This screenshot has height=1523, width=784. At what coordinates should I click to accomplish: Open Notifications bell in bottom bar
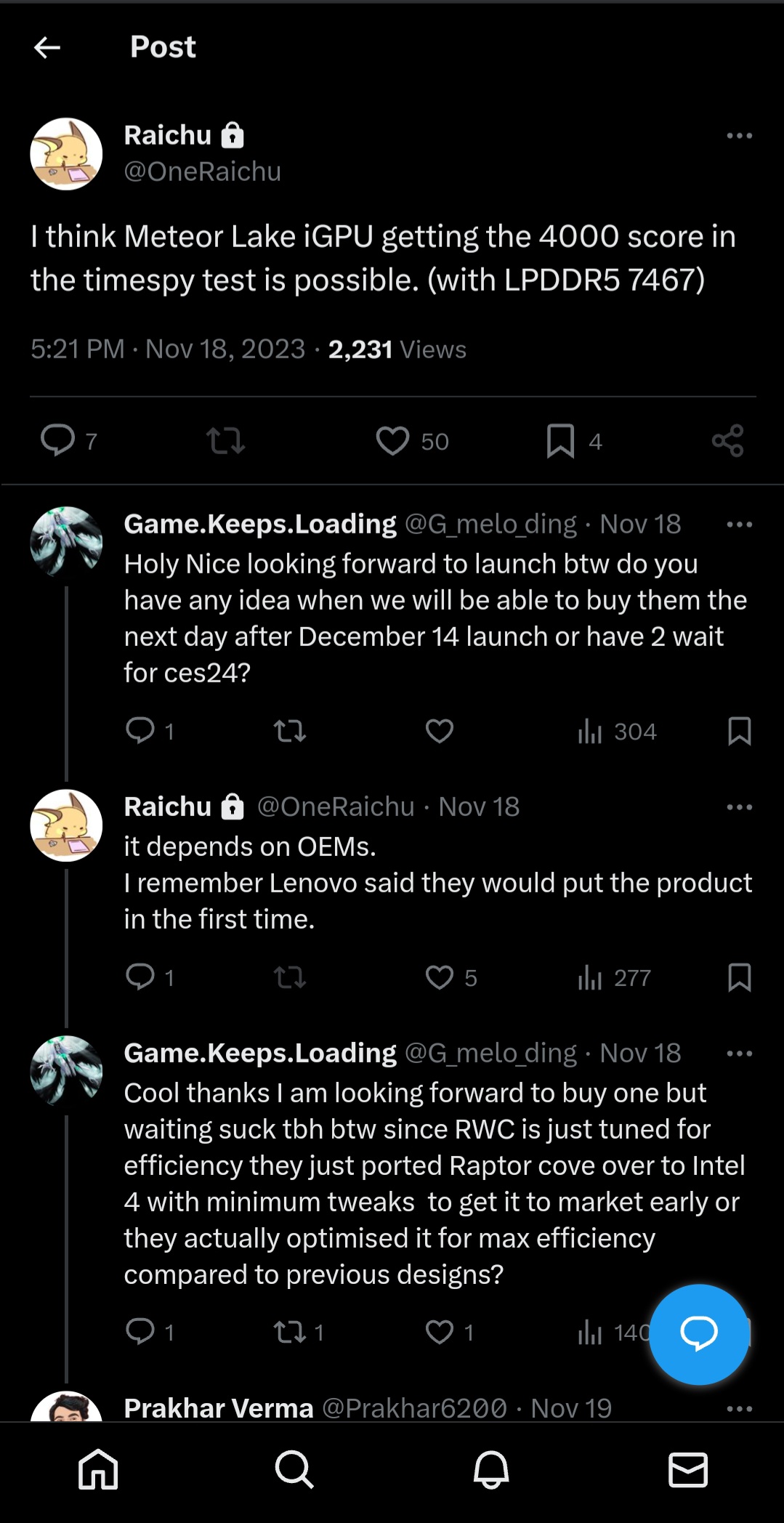click(x=491, y=1470)
